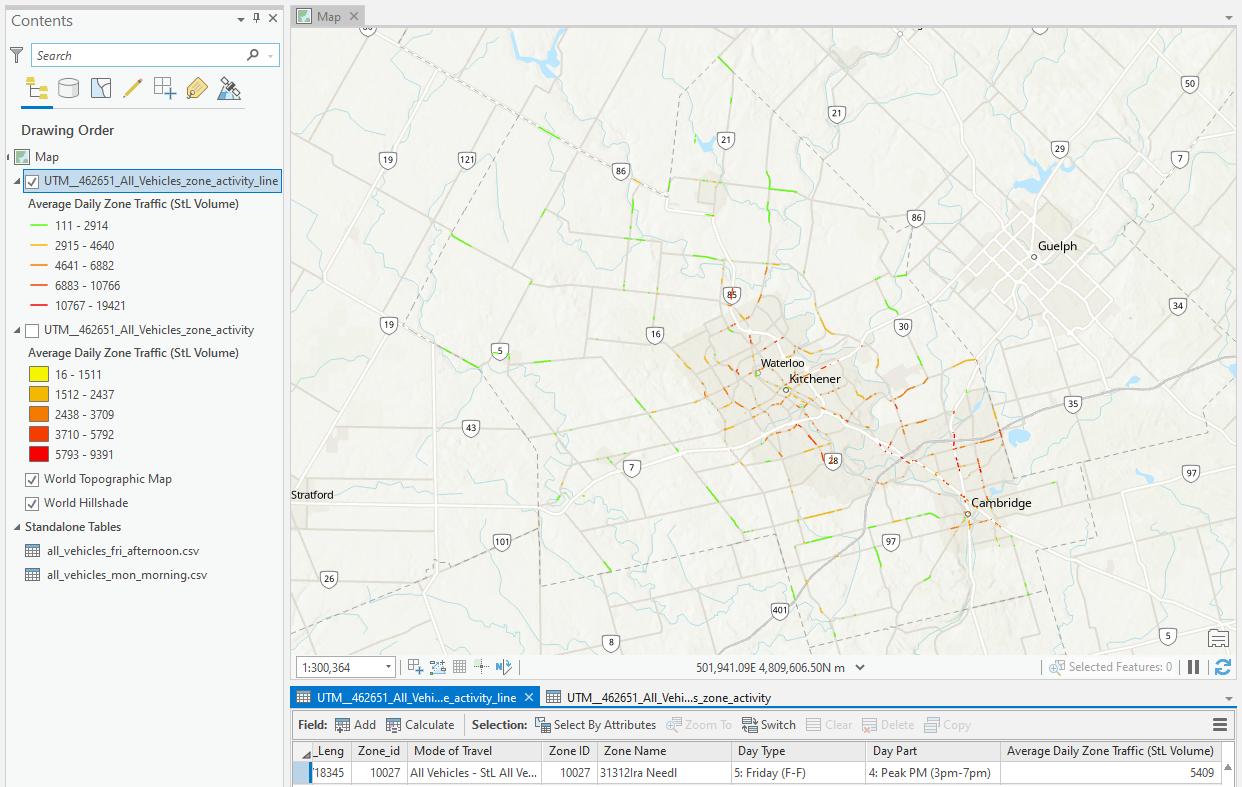The image size is (1242, 787).
Task: Uncheck the zone_activity_line layer checkbox
Action: click(32, 182)
